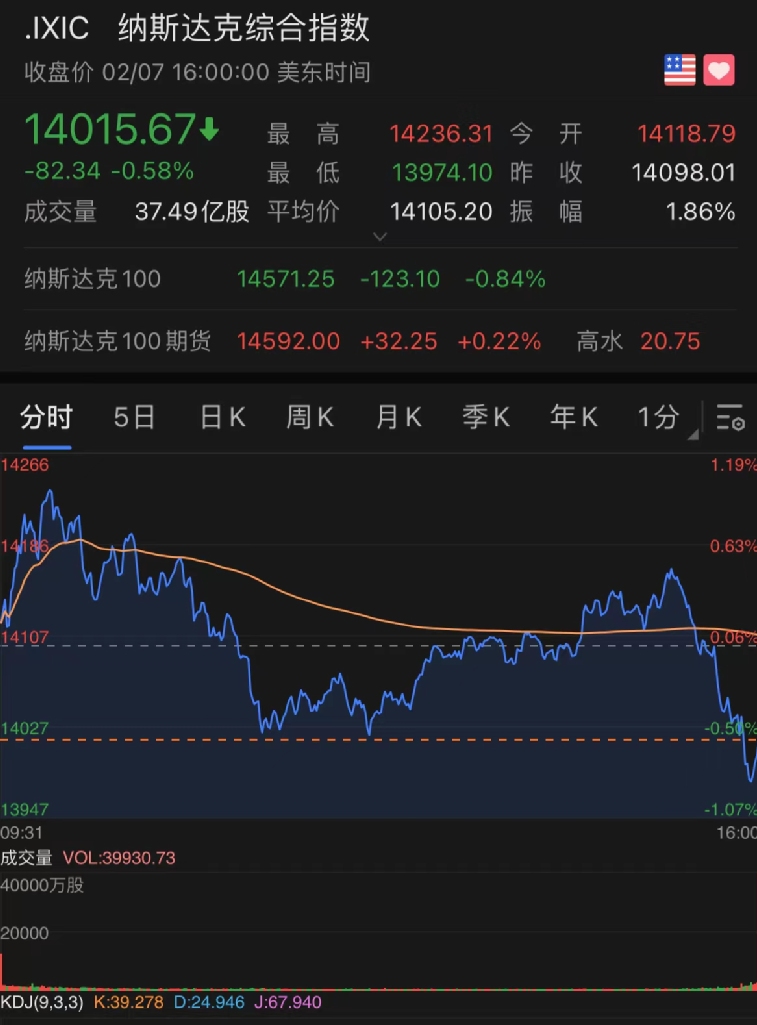
Task: Tap the 平均价 value 14105.20
Action: point(441,212)
